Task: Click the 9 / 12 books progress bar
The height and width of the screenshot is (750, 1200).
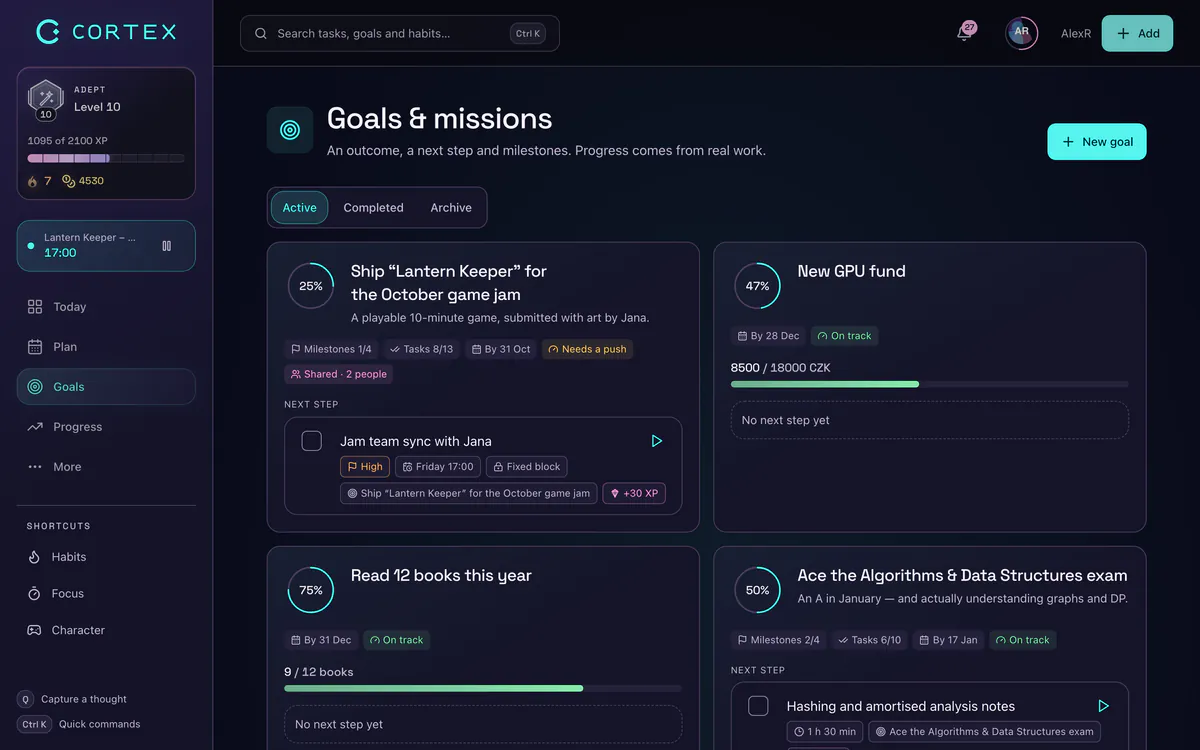Action: click(x=483, y=688)
